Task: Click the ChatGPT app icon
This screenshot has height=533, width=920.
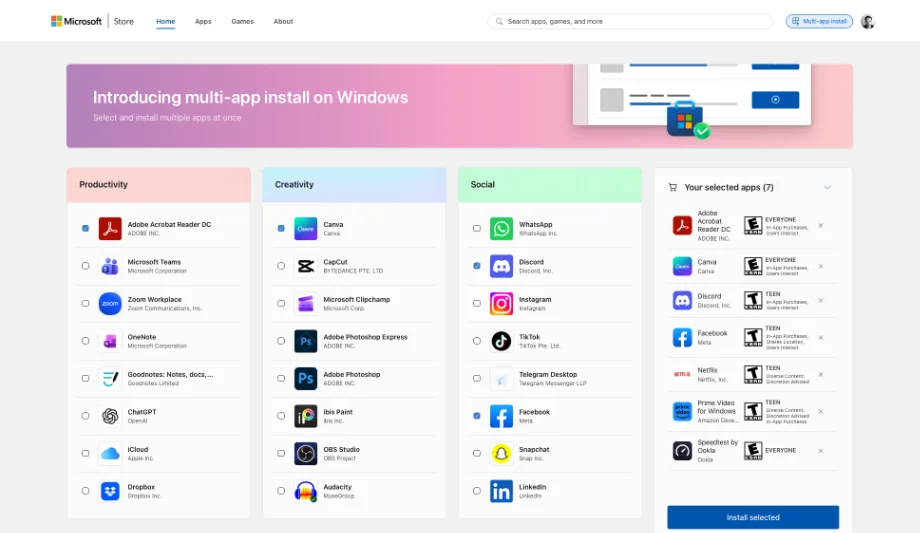Action: [110, 416]
